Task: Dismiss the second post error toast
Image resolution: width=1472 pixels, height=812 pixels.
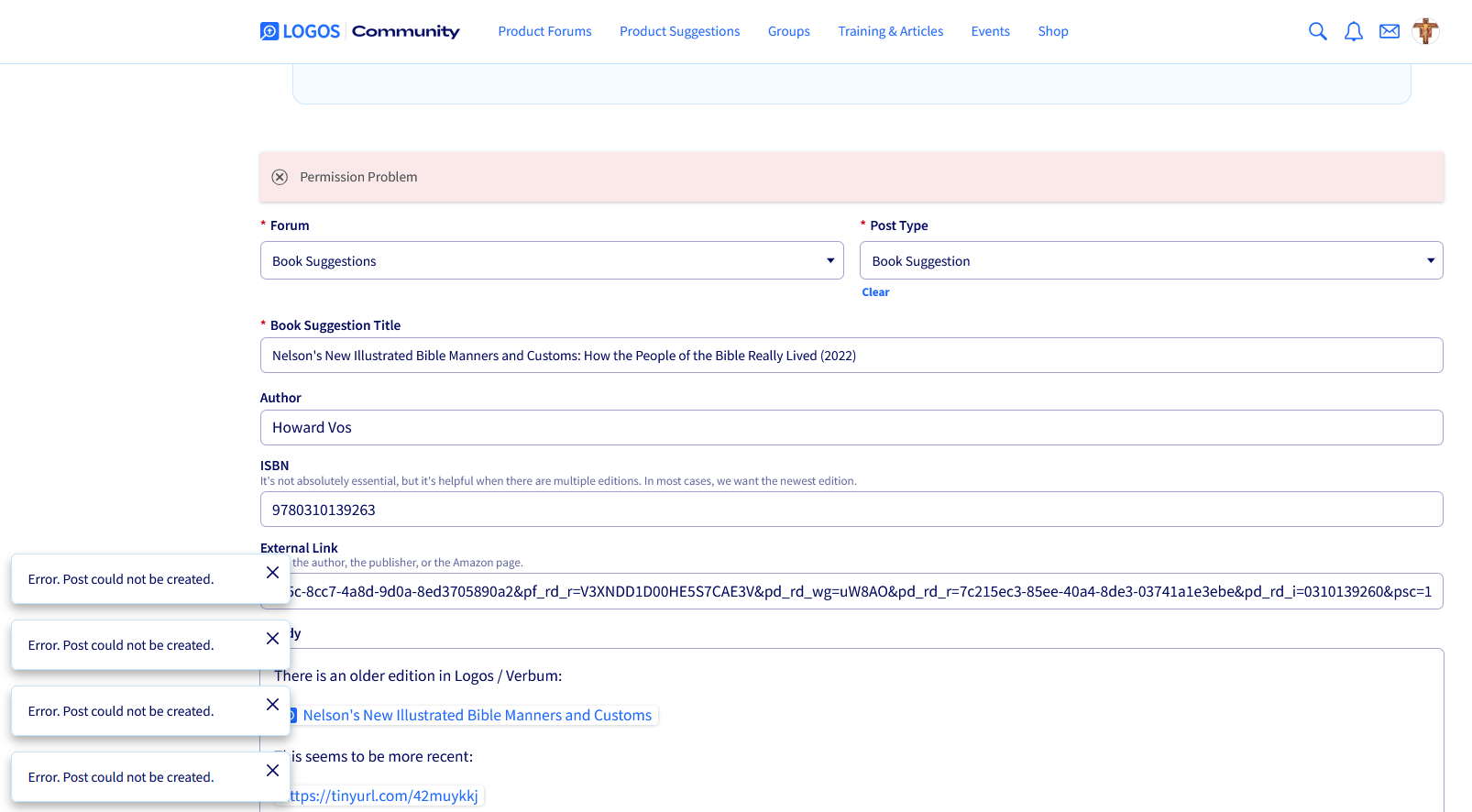Action: [272, 639]
